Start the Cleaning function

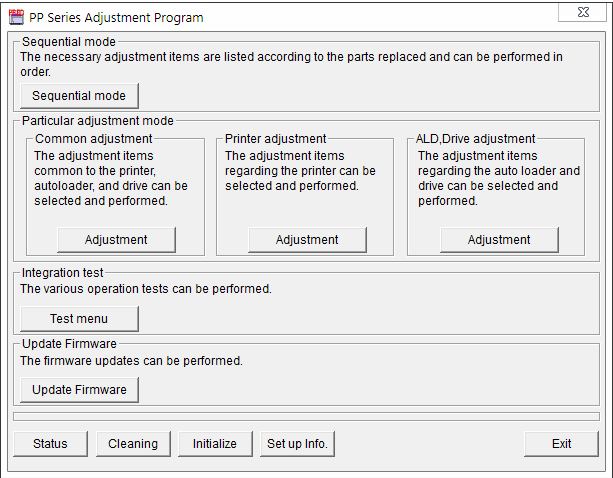(133, 444)
